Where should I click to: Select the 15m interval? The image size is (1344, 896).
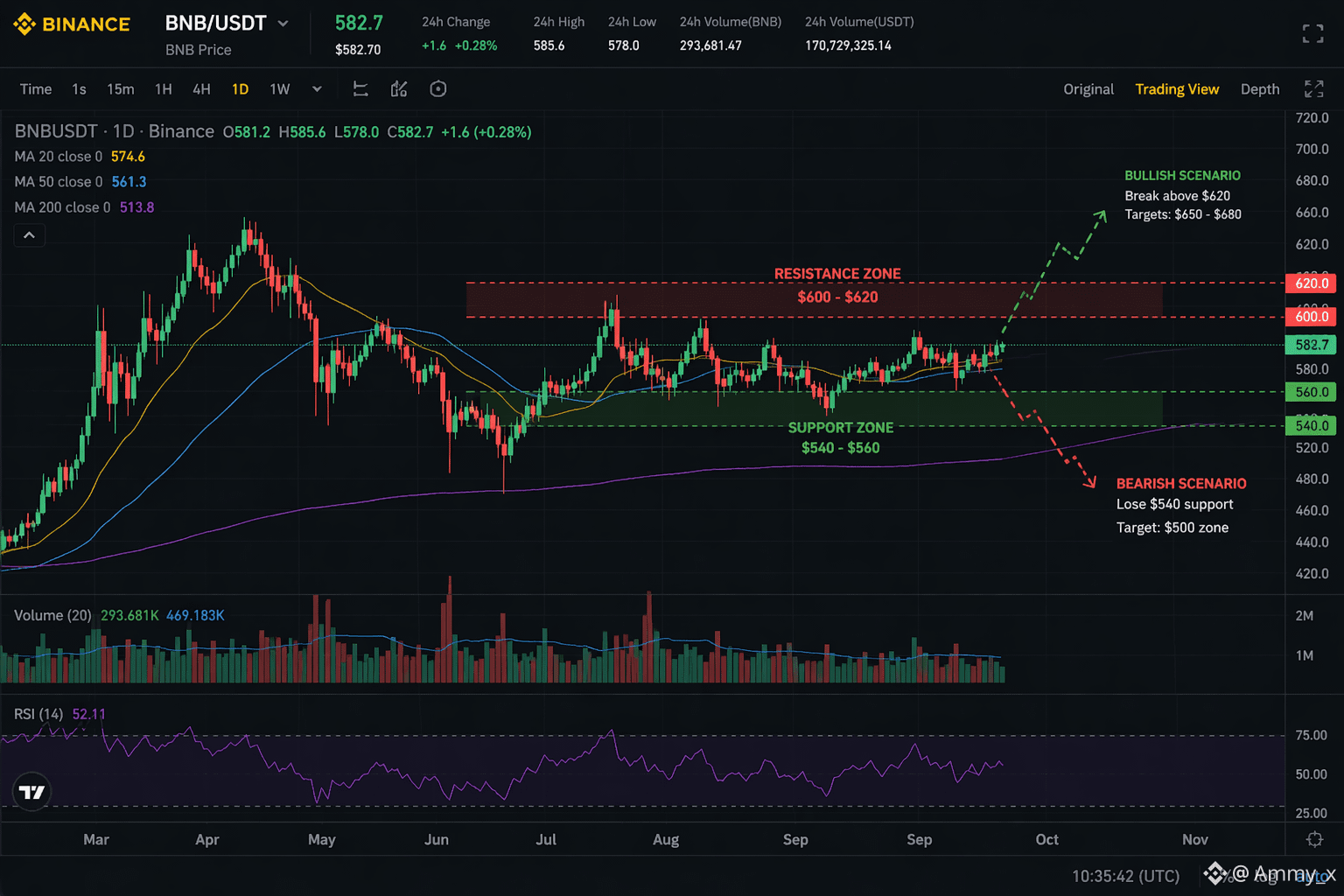tap(121, 89)
